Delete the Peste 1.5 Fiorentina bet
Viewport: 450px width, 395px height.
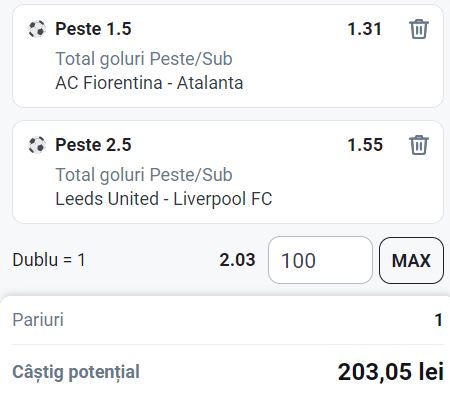tap(419, 29)
